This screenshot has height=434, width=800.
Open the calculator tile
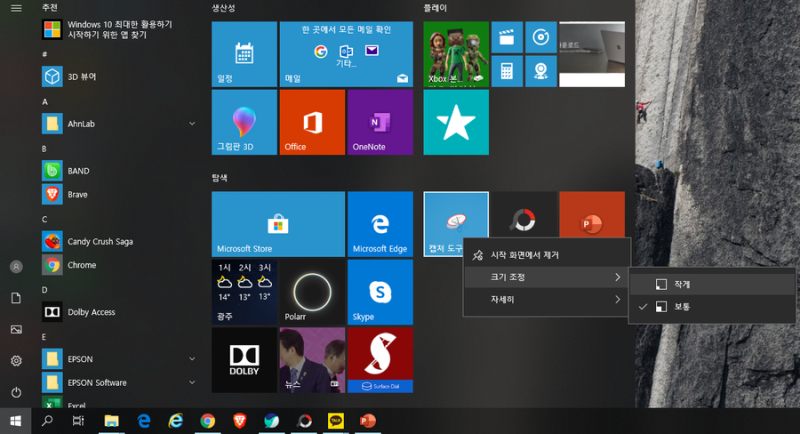pos(507,71)
